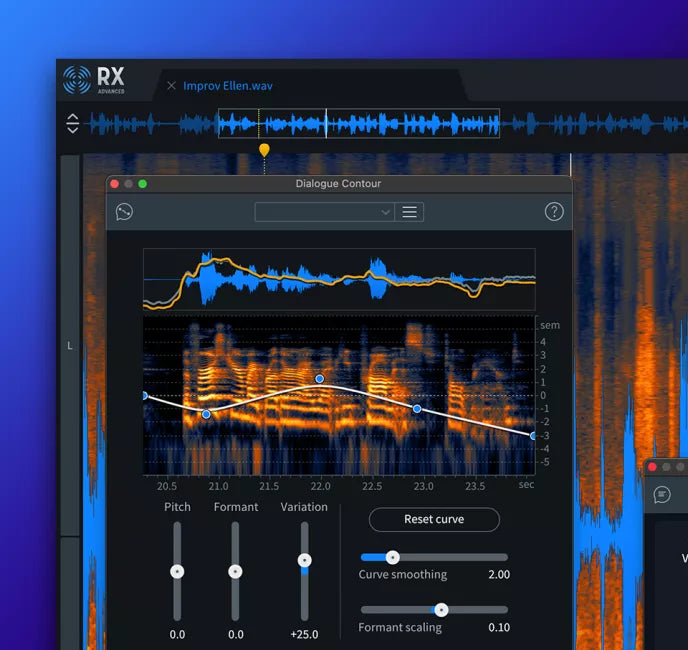The image size is (688, 650).
Task: Select the curve end point at -3 semitones
Action: tap(533, 436)
